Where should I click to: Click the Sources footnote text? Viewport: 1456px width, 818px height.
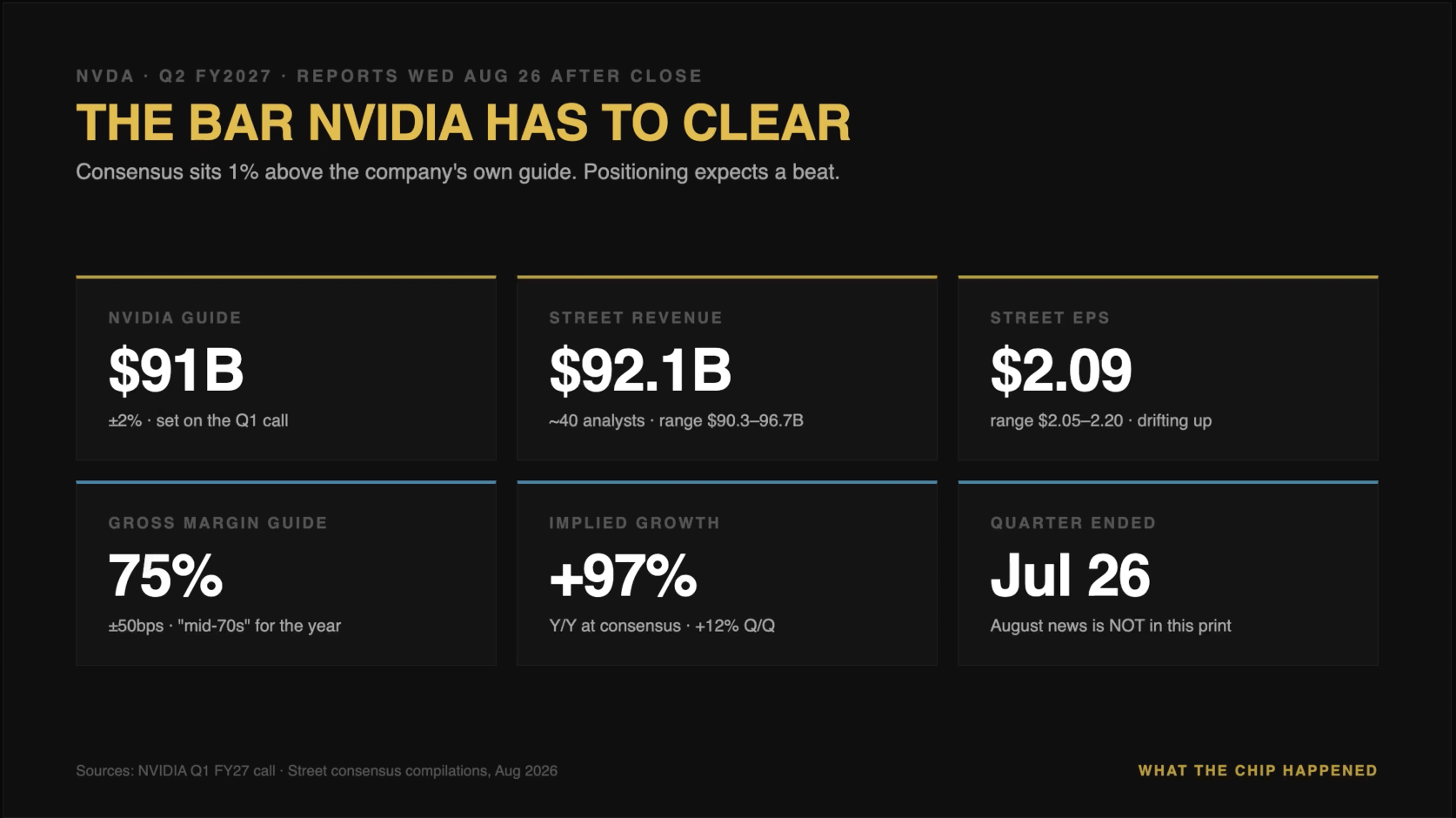tap(317, 770)
